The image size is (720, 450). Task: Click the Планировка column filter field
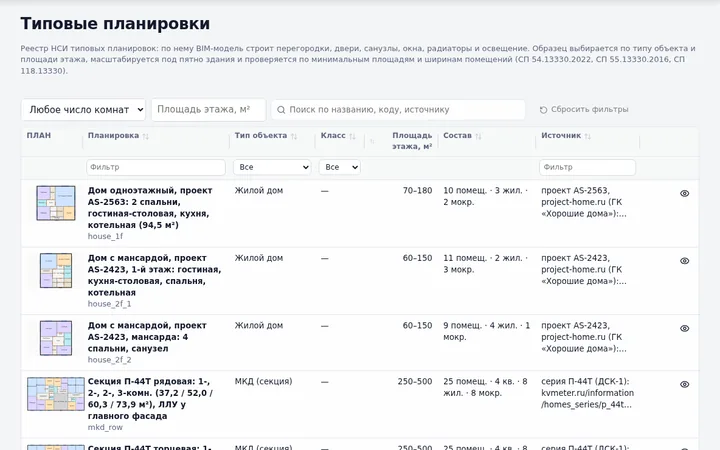pyautogui.click(x=156, y=167)
